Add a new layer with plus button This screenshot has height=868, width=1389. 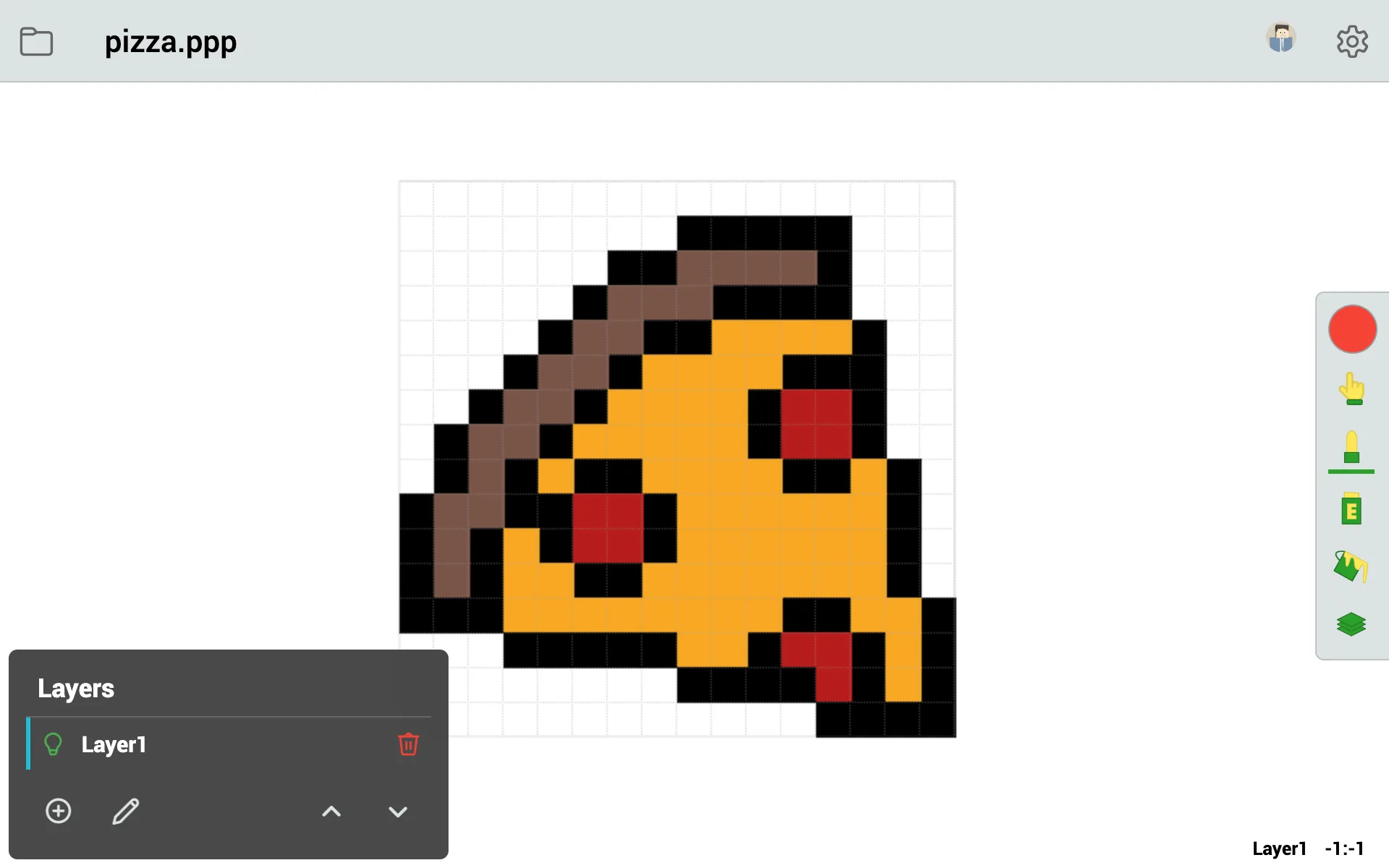[x=57, y=811]
